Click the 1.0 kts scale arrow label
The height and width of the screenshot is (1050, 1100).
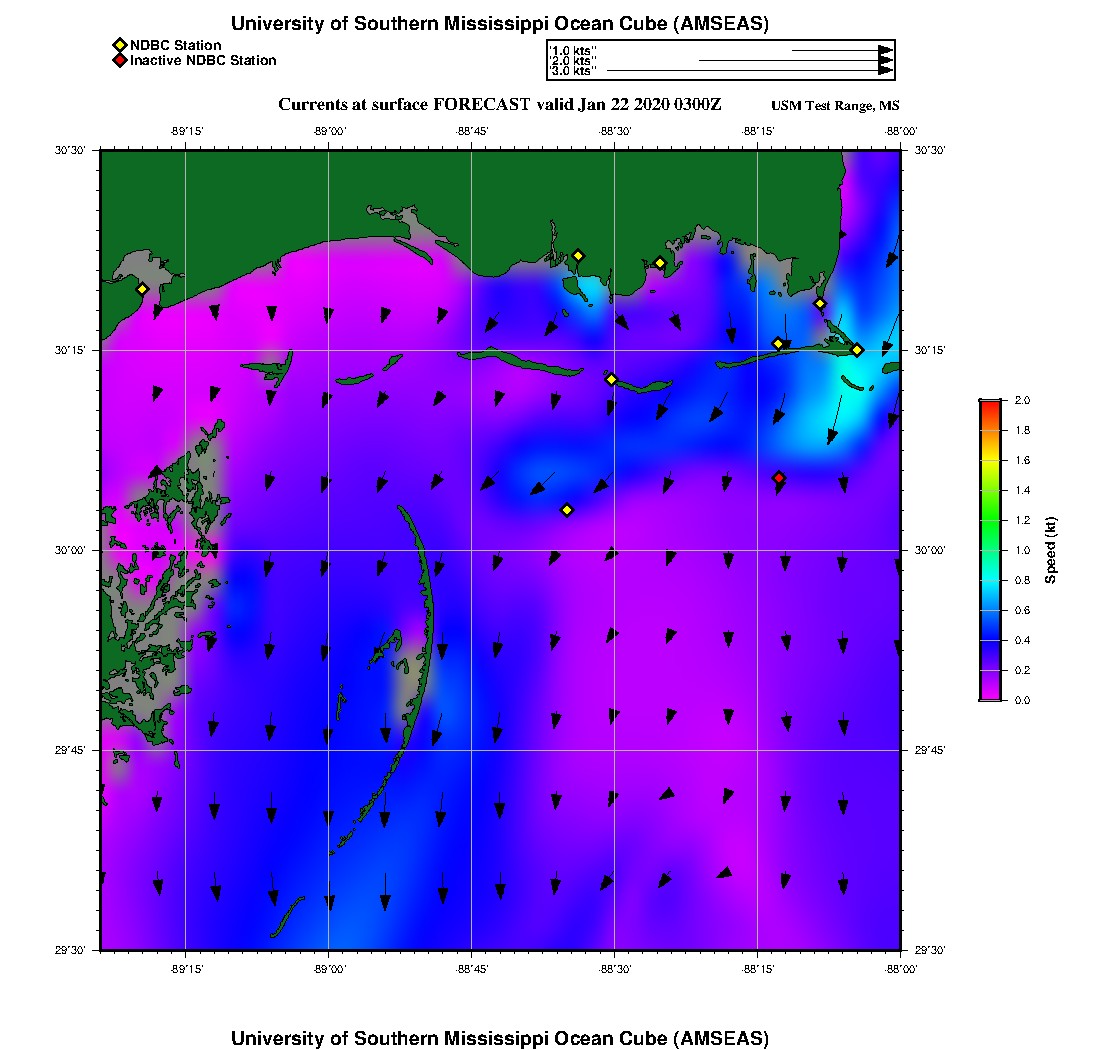[571, 50]
